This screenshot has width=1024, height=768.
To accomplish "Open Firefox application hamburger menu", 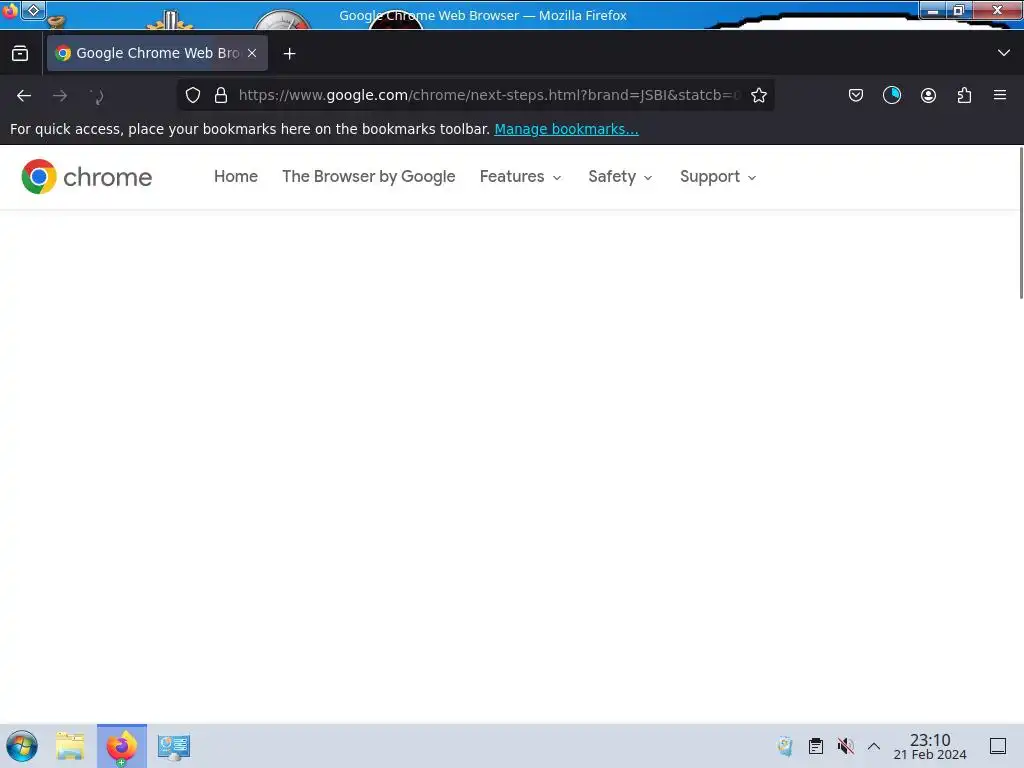I will 1000,95.
